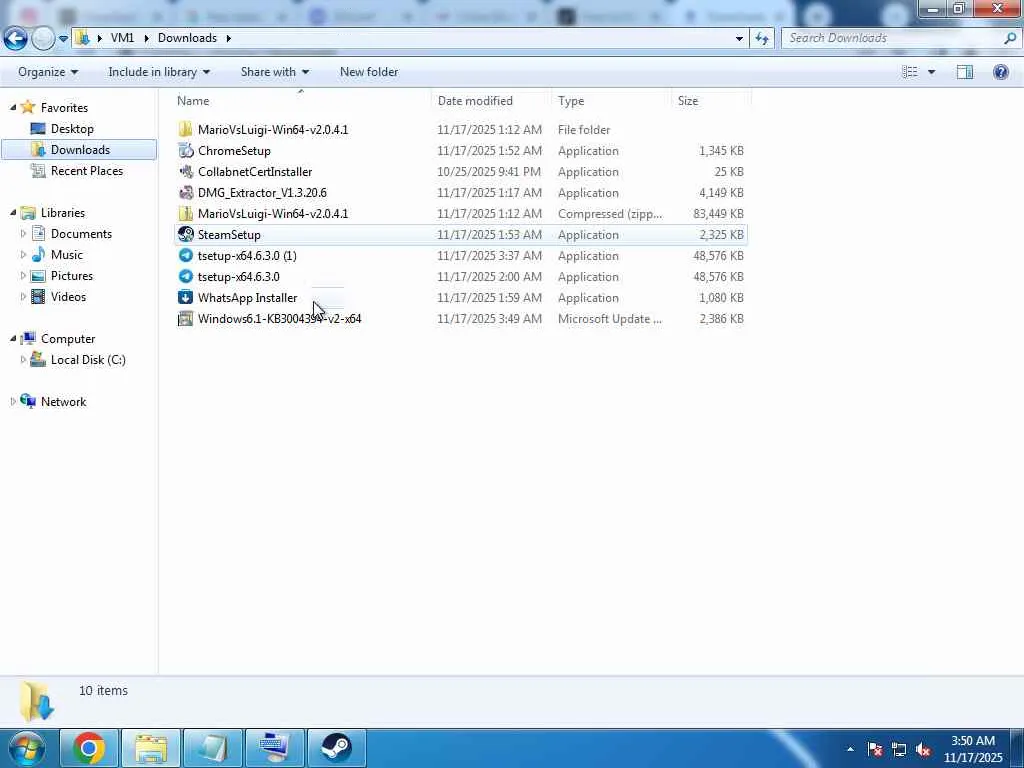Image resolution: width=1024 pixels, height=768 pixels.
Task: Select the tsetup-x64.6.3.0 2:00 AM file icon
Action: coord(185,276)
